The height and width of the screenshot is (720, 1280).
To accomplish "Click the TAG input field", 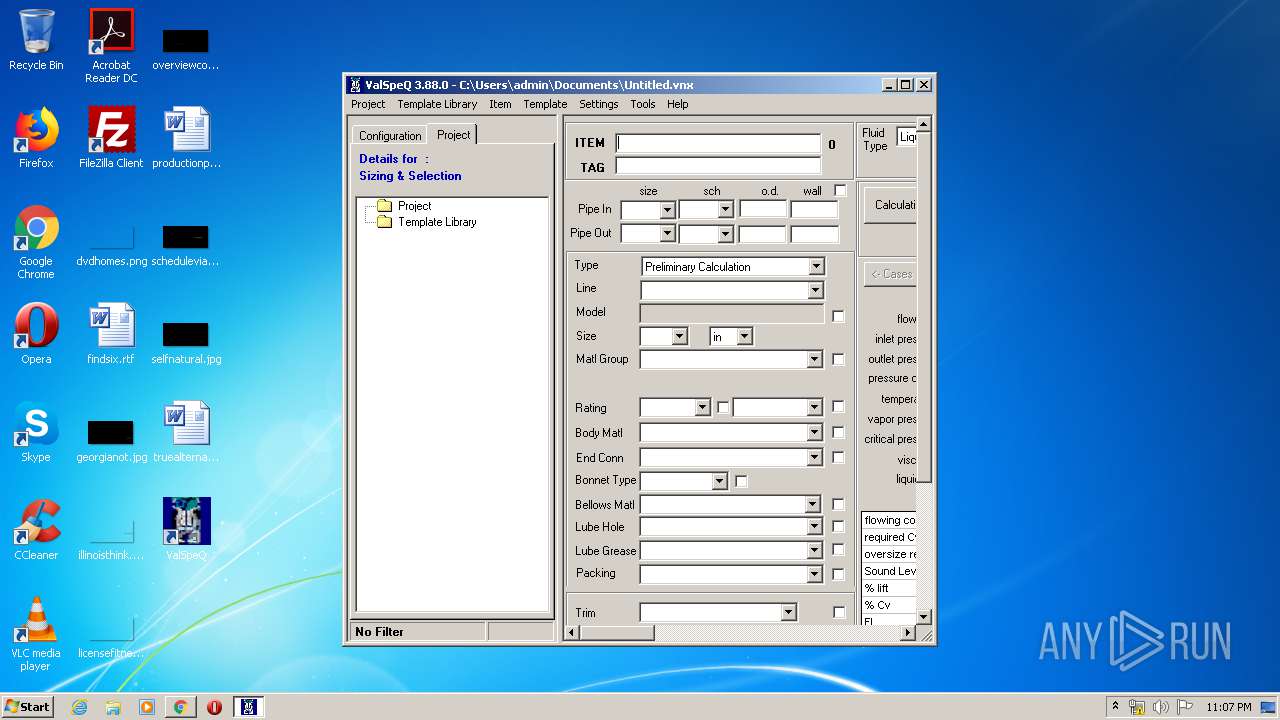I will (x=718, y=166).
